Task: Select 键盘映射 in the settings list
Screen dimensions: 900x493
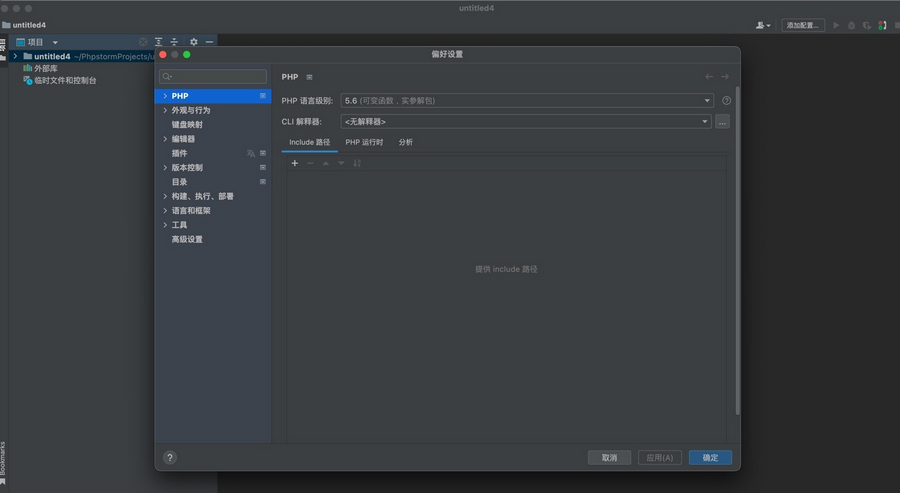Action: (x=187, y=125)
